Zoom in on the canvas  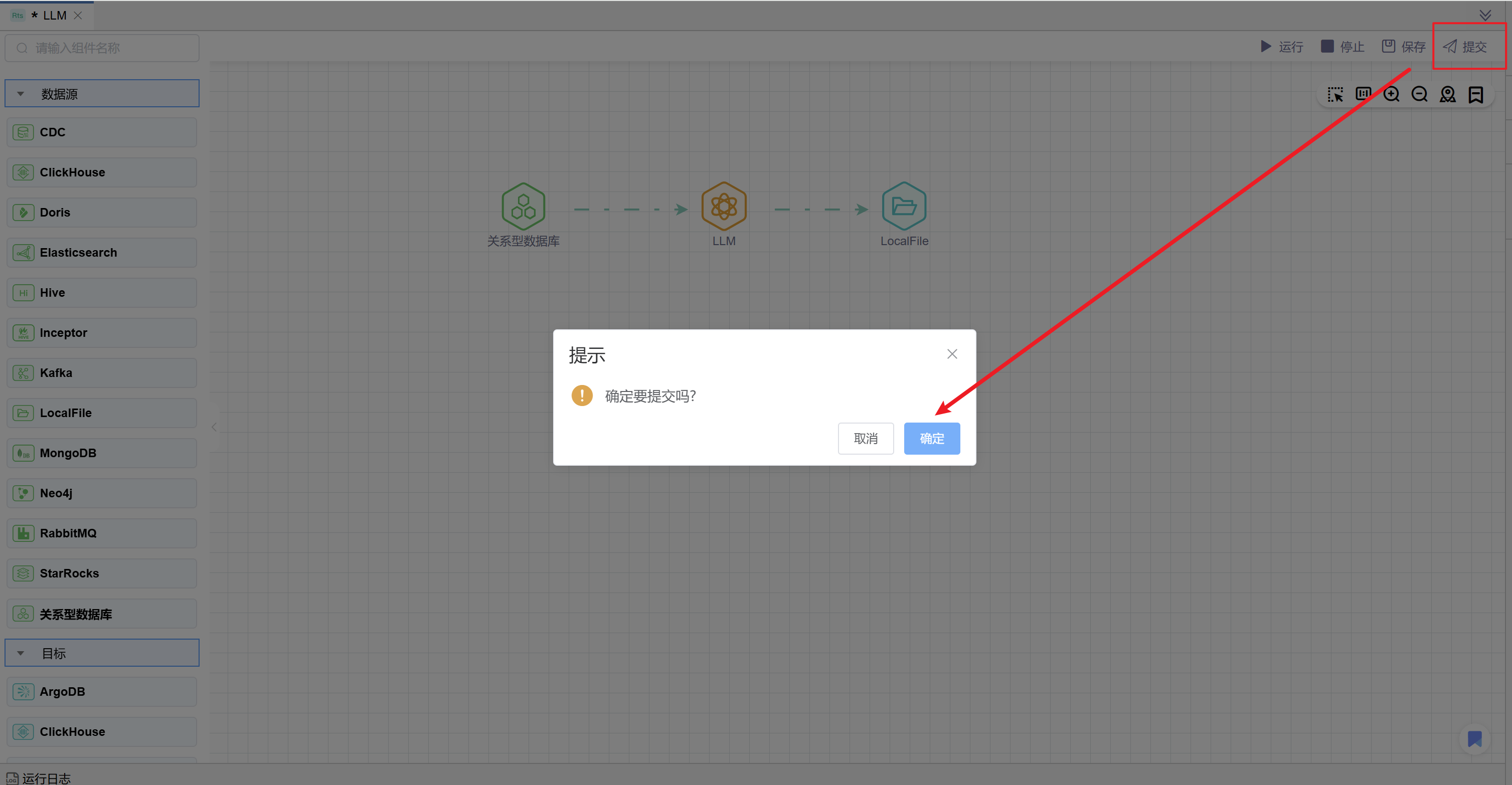[x=1391, y=94]
